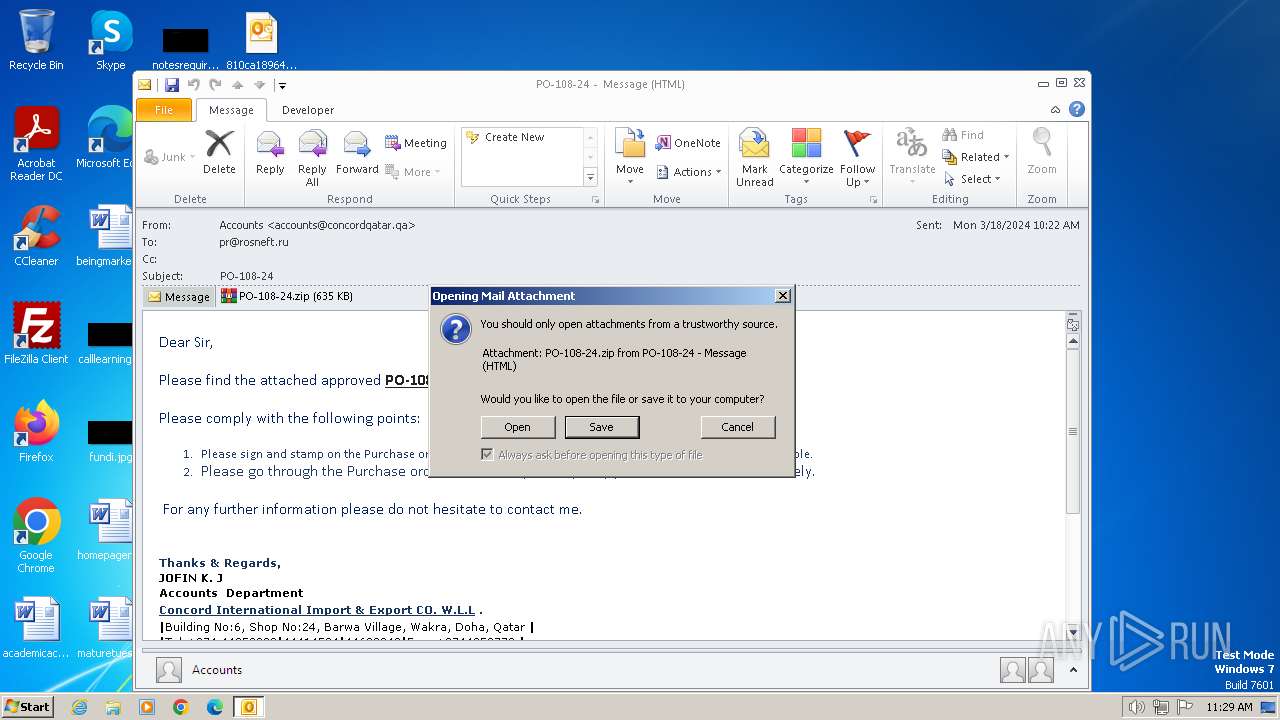Click Find in Editing group
Screen dimensions: 1280x720
(964, 135)
